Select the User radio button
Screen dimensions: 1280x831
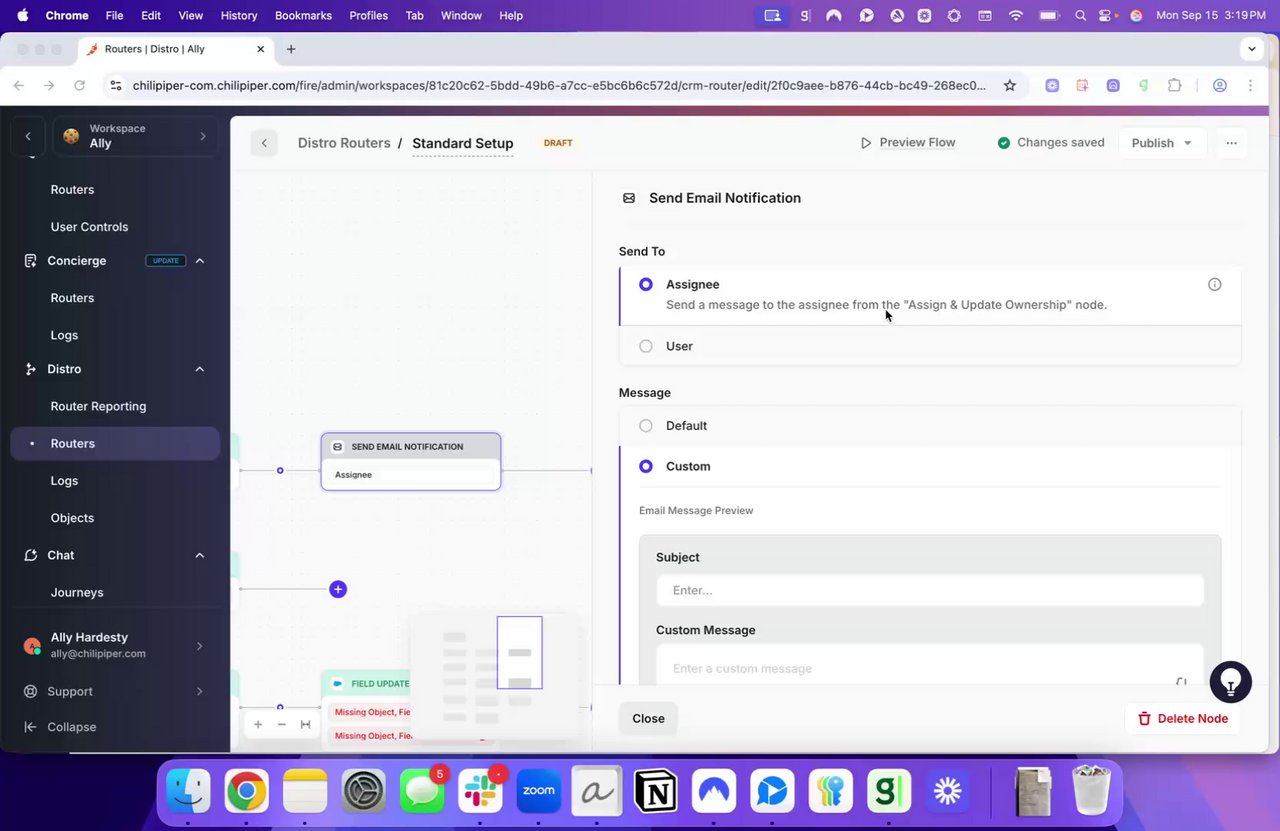646,346
